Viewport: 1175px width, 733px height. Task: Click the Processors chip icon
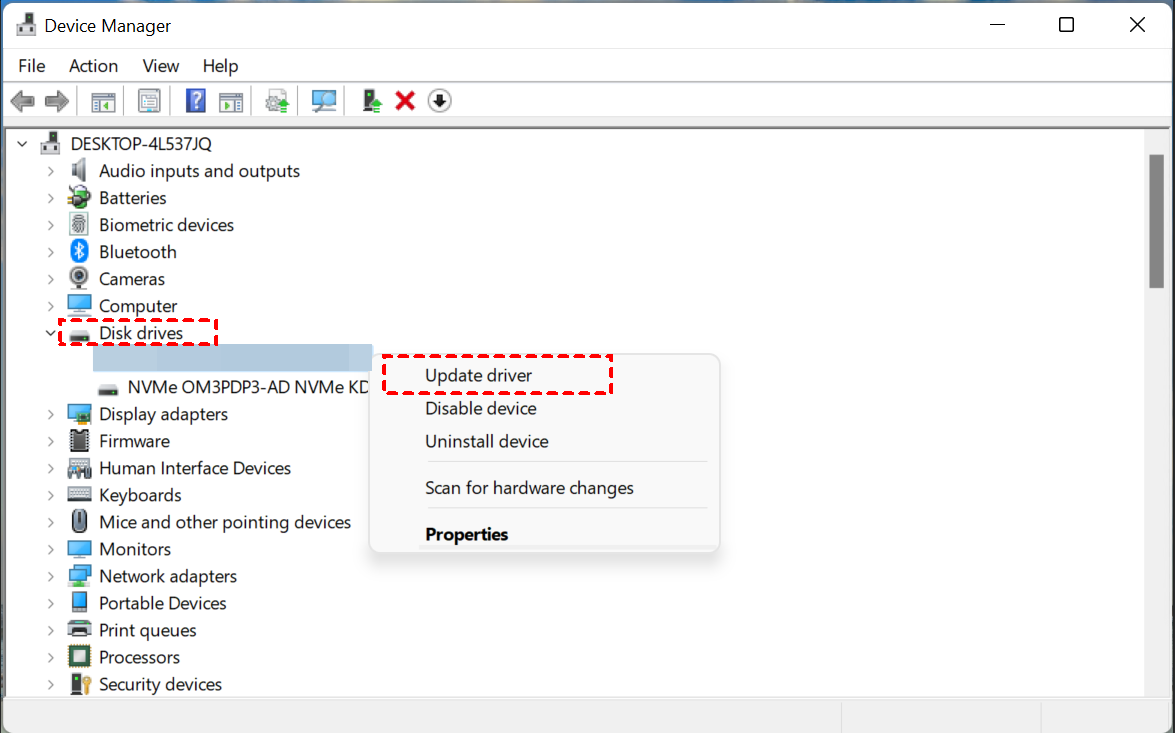(79, 657)
